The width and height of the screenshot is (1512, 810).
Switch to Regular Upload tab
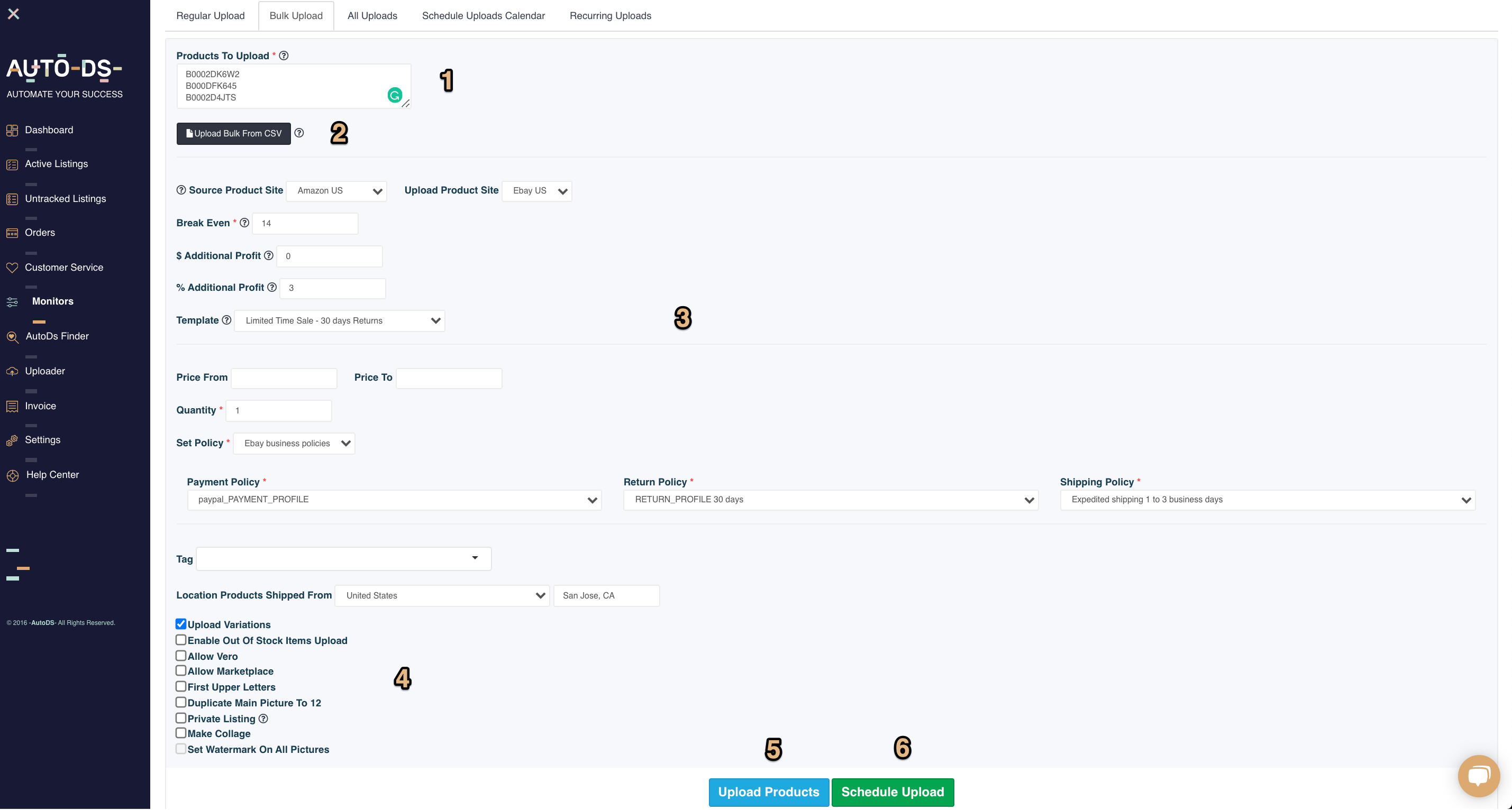click(210, 16)
